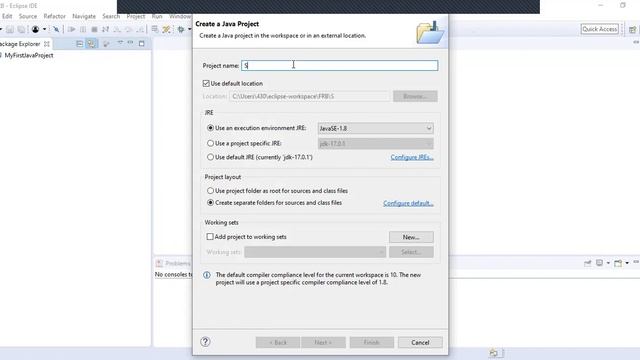Click the round black profile toolbar icon
This screenshot has width=640, height=360.
(36, 29)
